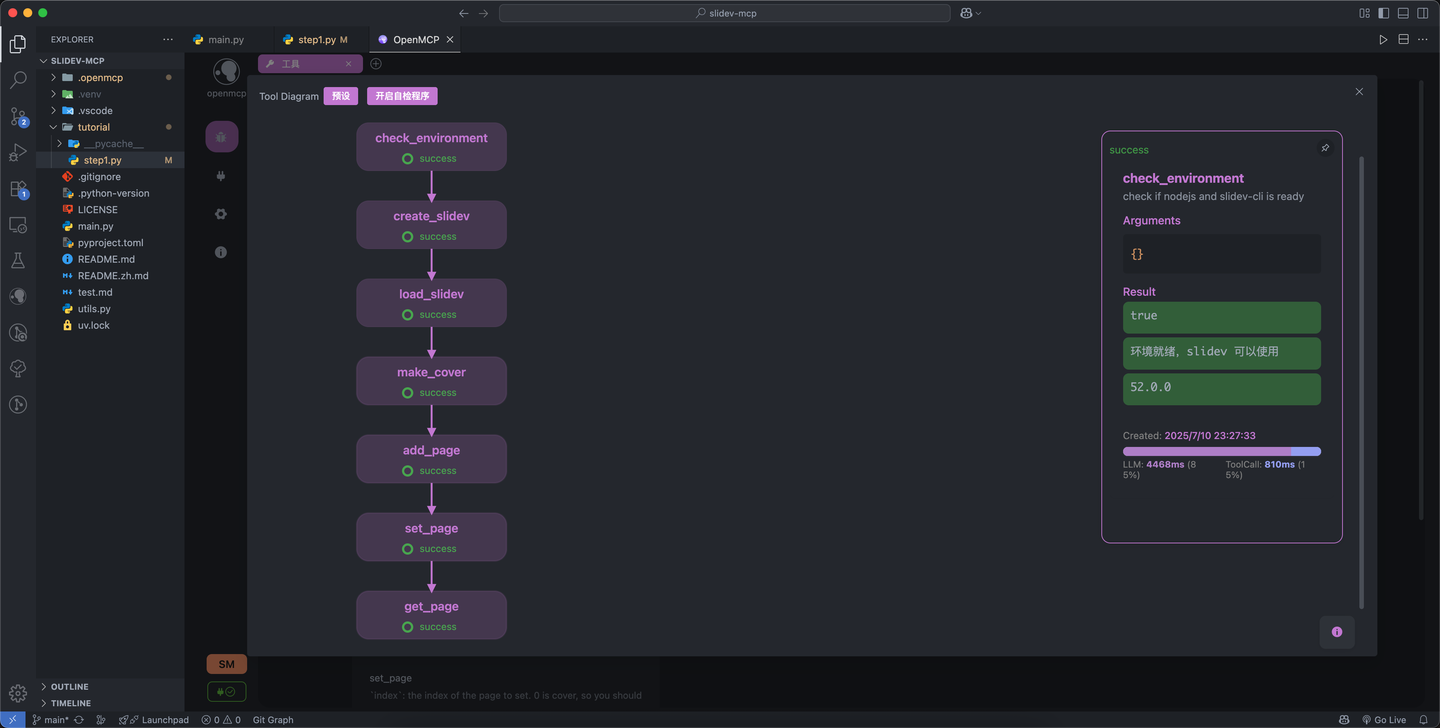Click the 预设 button
The image size is (1440, 728).
point(341,96)
